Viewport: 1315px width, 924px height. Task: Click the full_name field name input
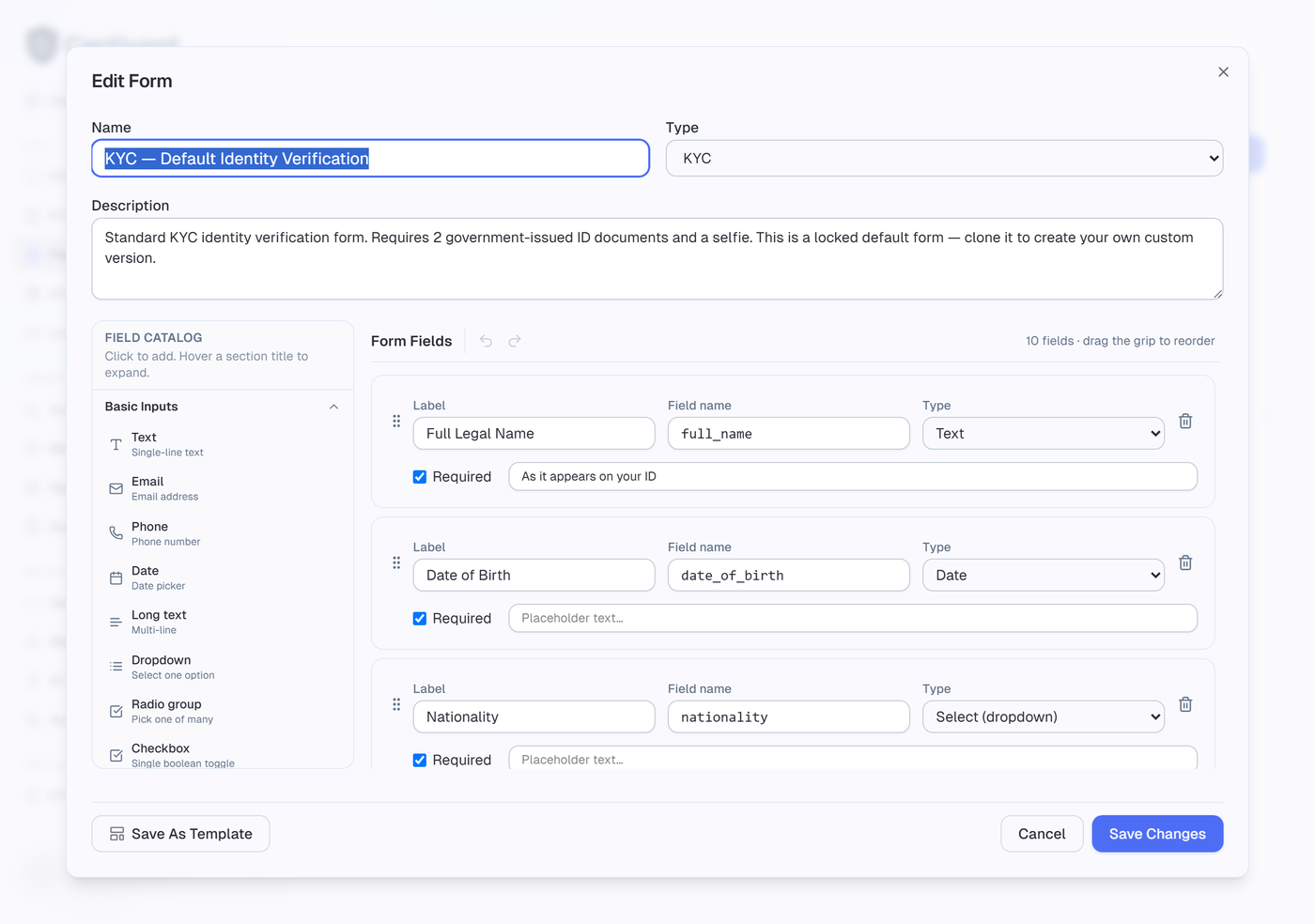(x=788, y=434)
